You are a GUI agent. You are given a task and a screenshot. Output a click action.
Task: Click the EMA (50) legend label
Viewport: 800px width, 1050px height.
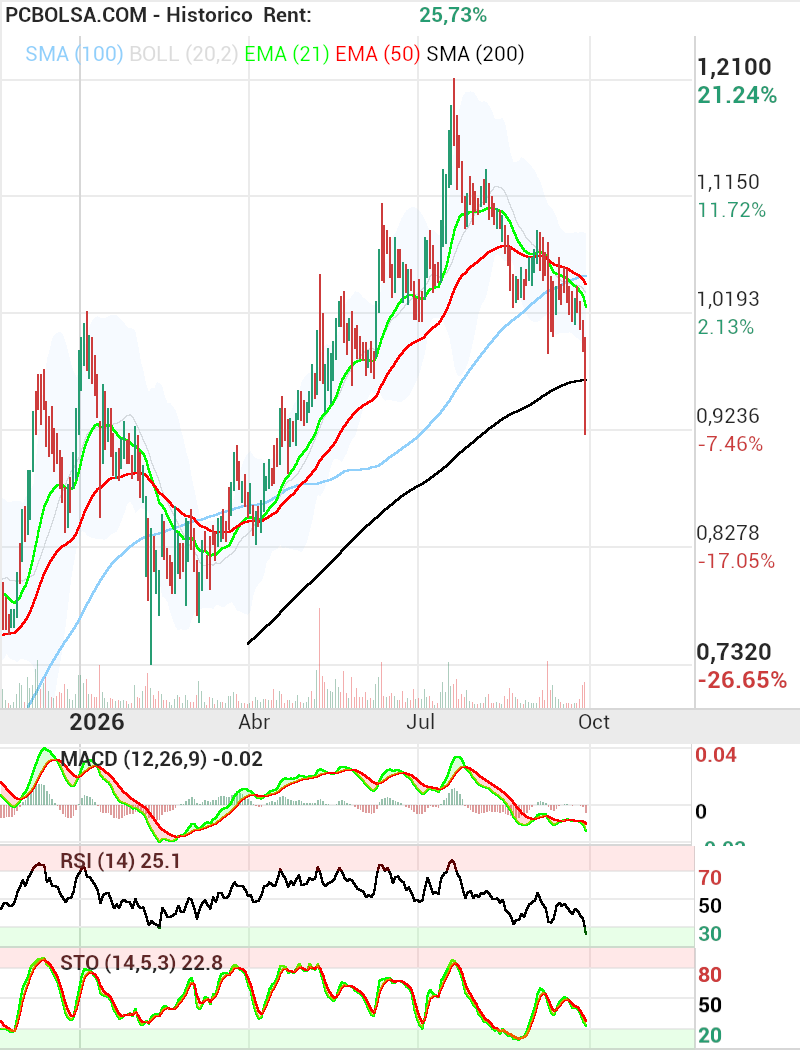coord(378,54)
